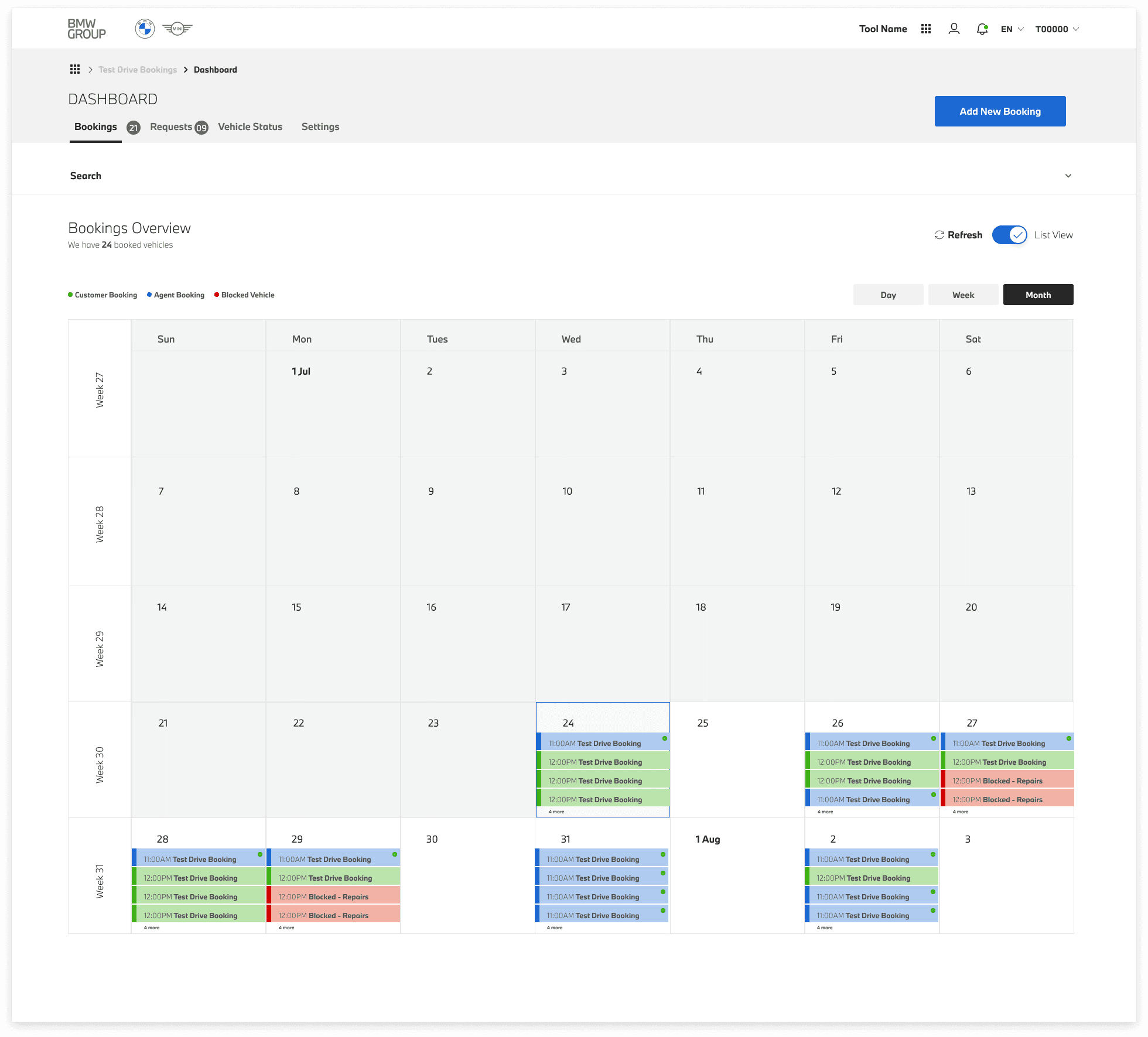Open the notifications bell icon
Screen dimensions: 1148x1037
982,29
